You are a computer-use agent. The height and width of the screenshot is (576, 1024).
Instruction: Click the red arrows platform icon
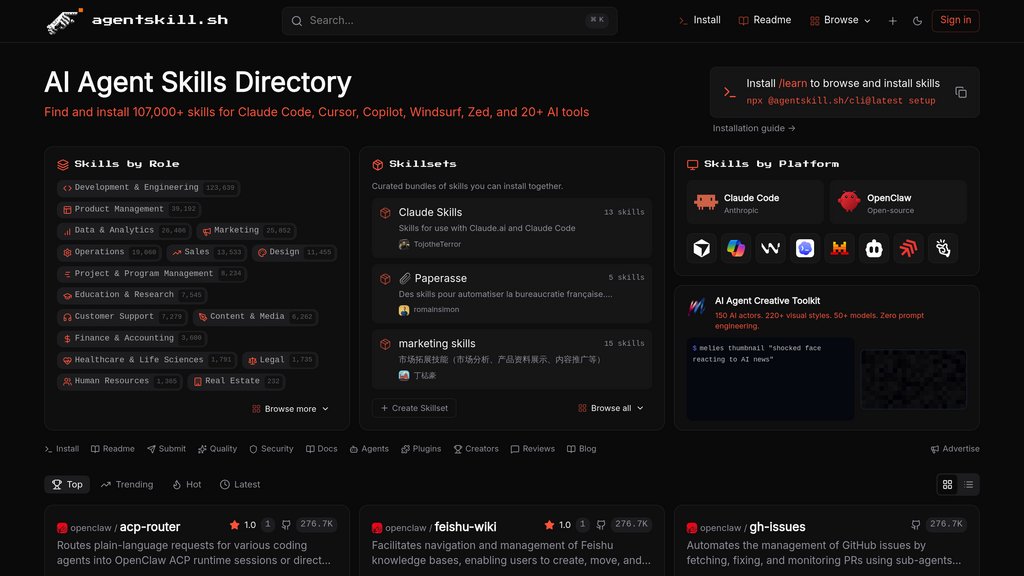pyautogui.click(x=908, y=248)
